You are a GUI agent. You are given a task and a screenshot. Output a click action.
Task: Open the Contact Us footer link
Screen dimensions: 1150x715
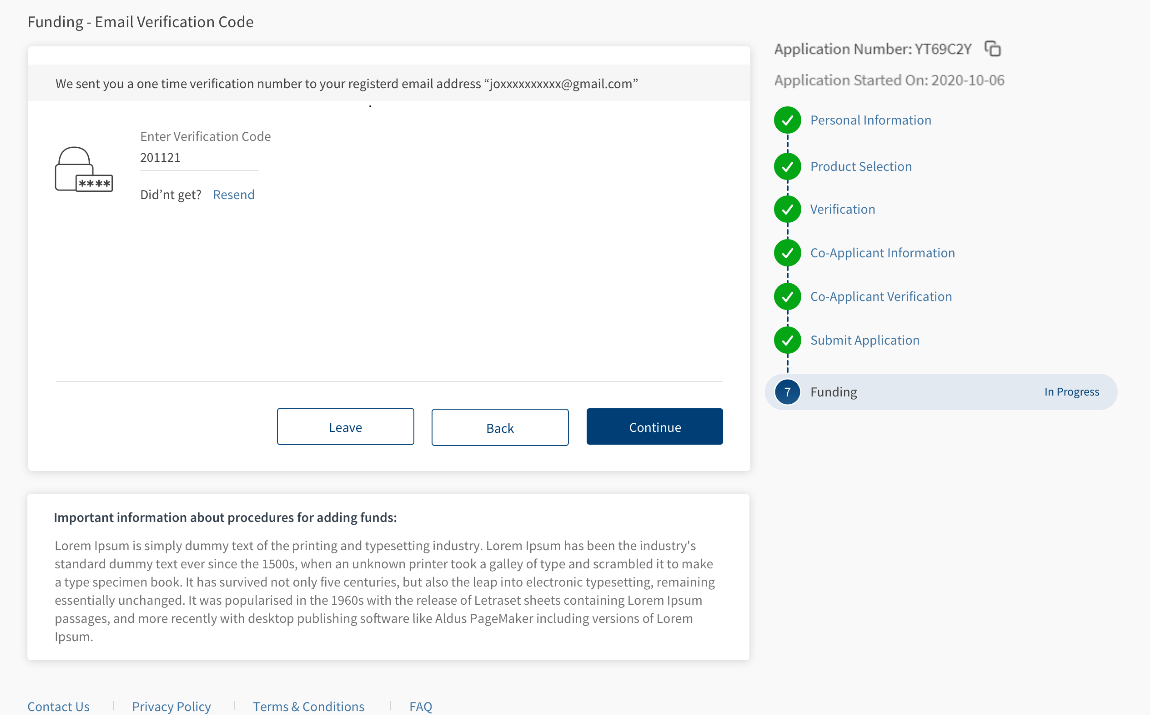pos(58,706)
